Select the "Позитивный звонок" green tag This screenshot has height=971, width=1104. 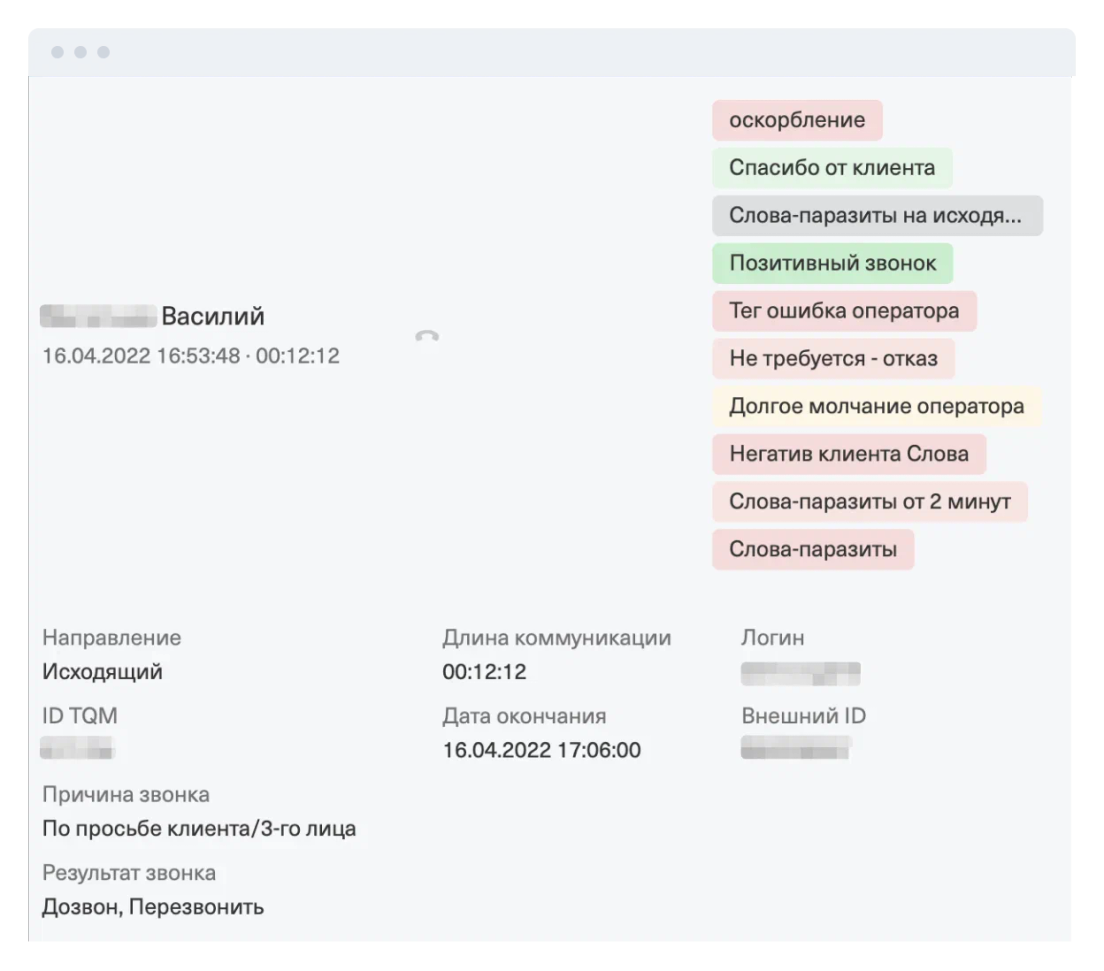coord(832,264)
